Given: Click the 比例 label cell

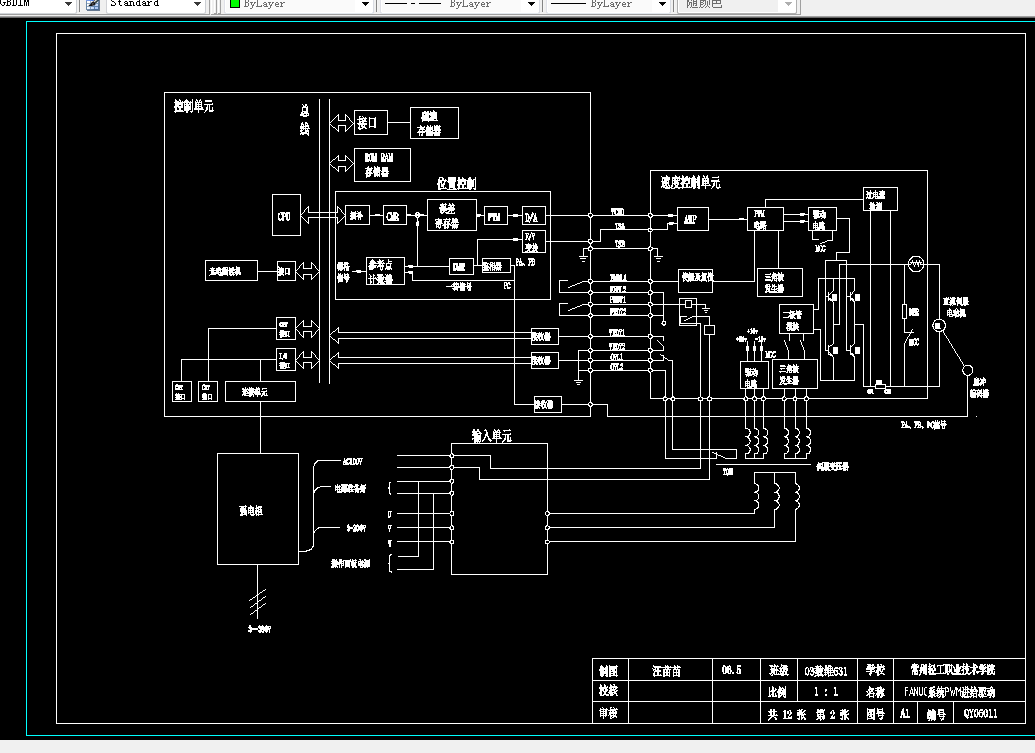Looking at the screenshot, I should [x=778, y=692].
